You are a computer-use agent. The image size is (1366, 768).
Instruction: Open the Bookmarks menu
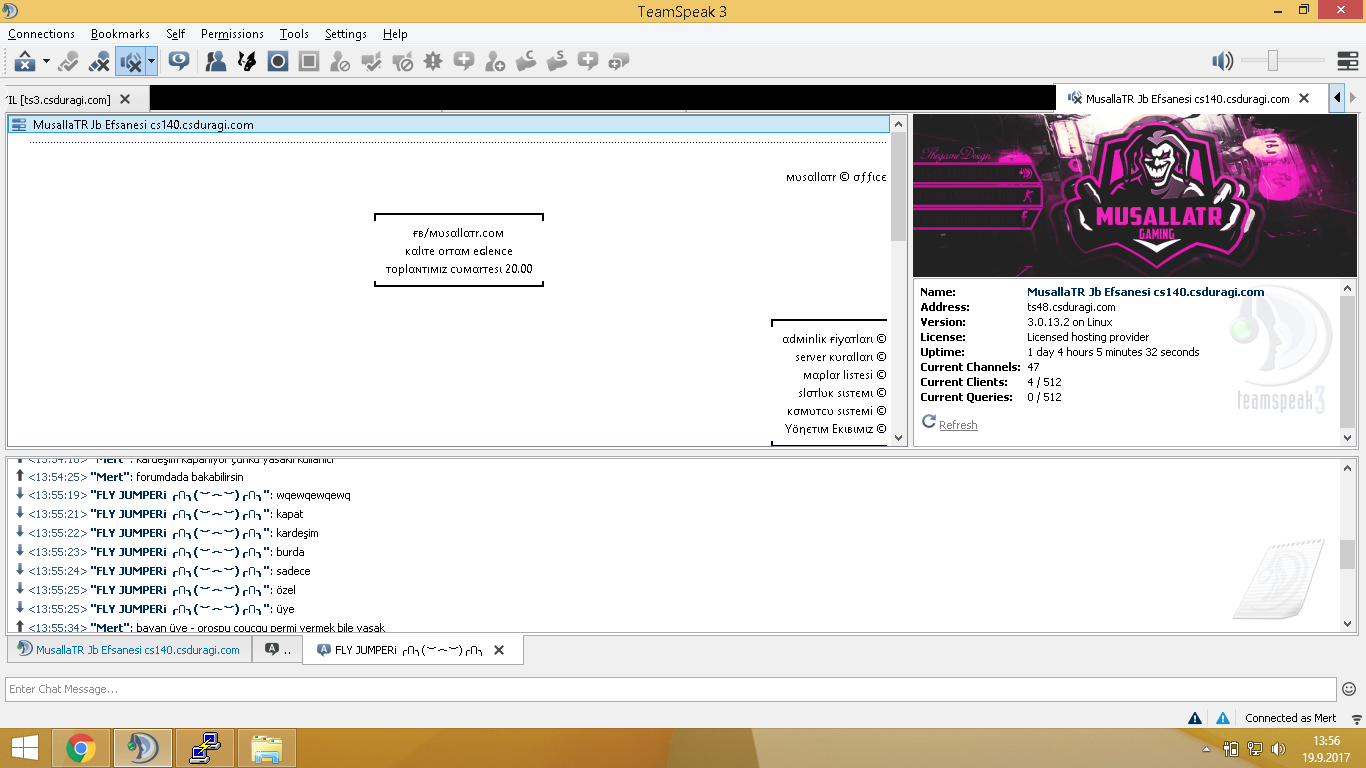coord(120,34)
